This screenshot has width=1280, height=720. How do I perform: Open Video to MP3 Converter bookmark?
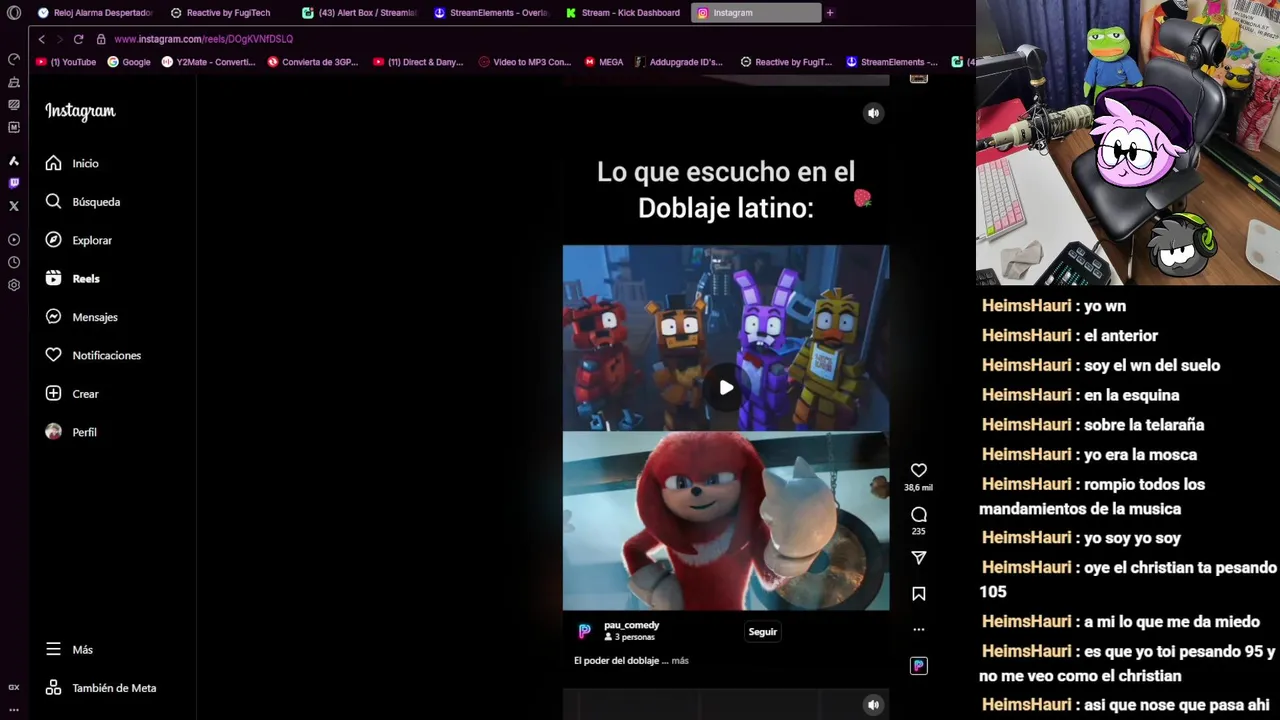coord(524,62)
